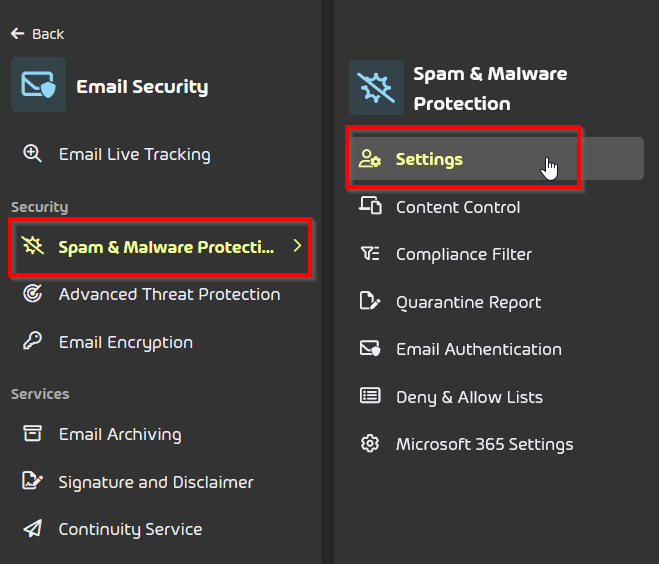Viewport: 659px width, 564px height.
Task: Click the Spam & Malware Protection header icon
Action: pyautogui.click(x=376, y=87)
